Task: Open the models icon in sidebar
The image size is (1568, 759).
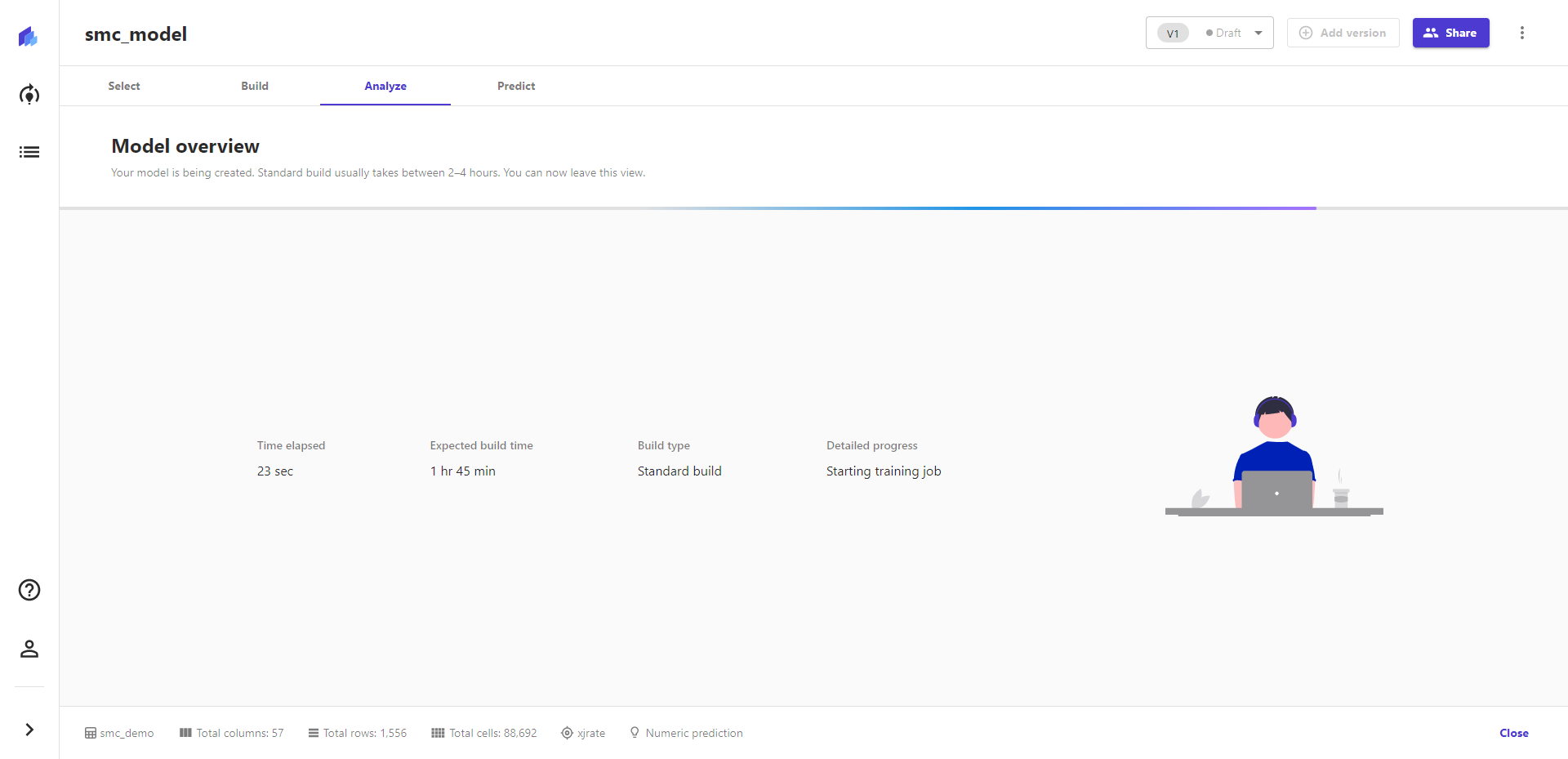Action: (x=29, y=95)
